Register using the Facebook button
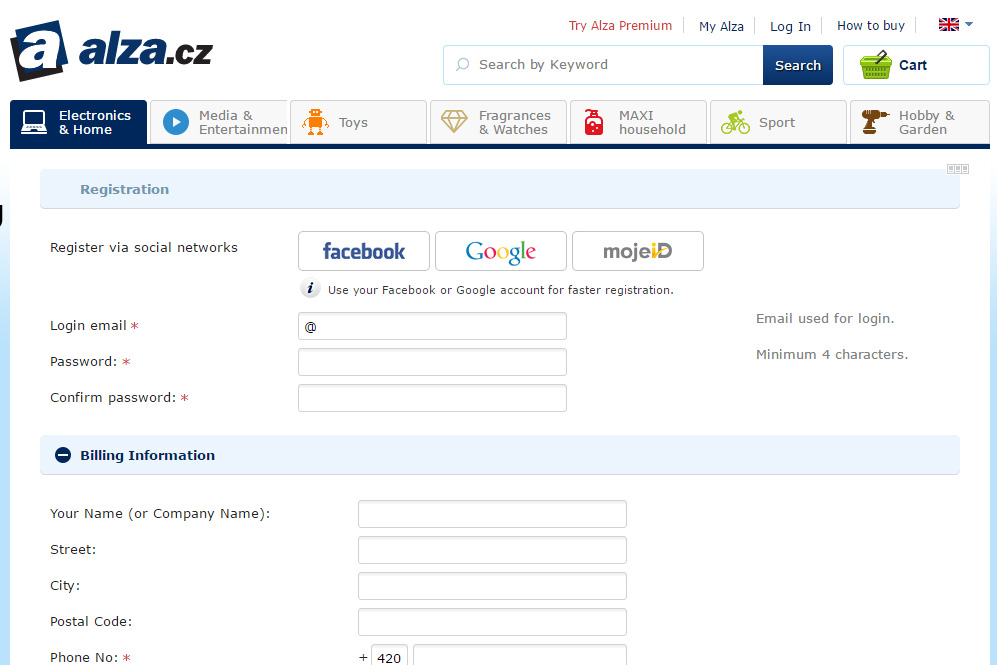Screen dimensions: 997x665 pos(364,251)
